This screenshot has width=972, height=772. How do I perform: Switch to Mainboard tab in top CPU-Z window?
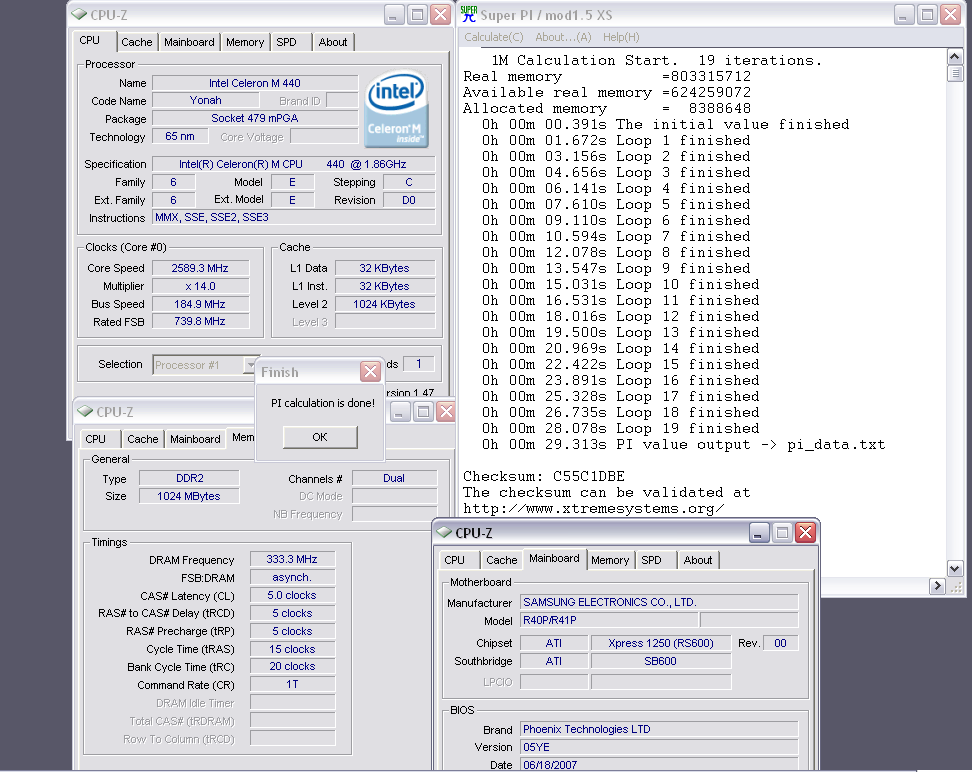(189, 42)
